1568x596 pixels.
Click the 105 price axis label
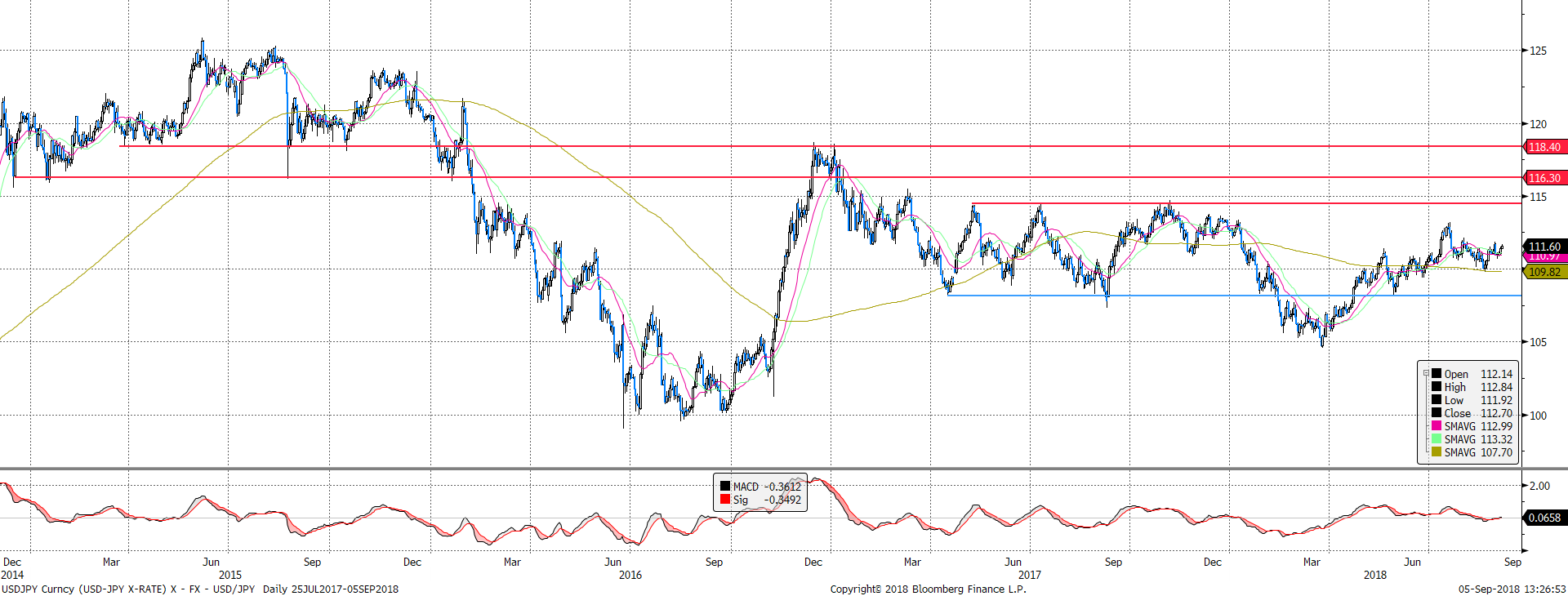[x=1538, y=342]
